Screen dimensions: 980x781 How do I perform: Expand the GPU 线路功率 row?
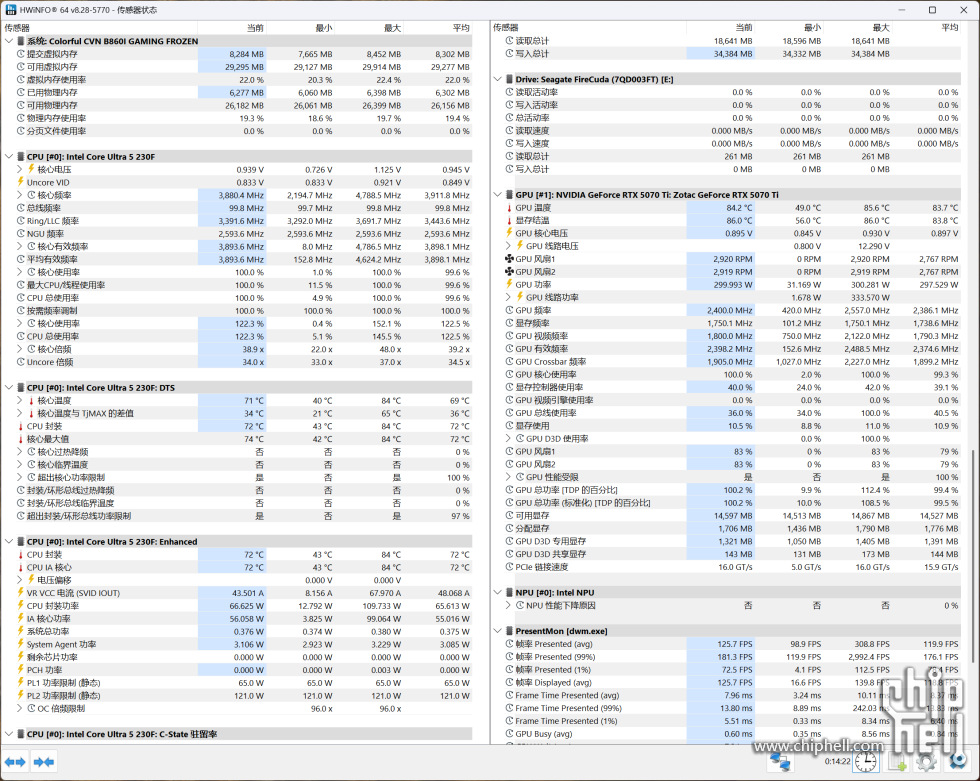(508, 297)
